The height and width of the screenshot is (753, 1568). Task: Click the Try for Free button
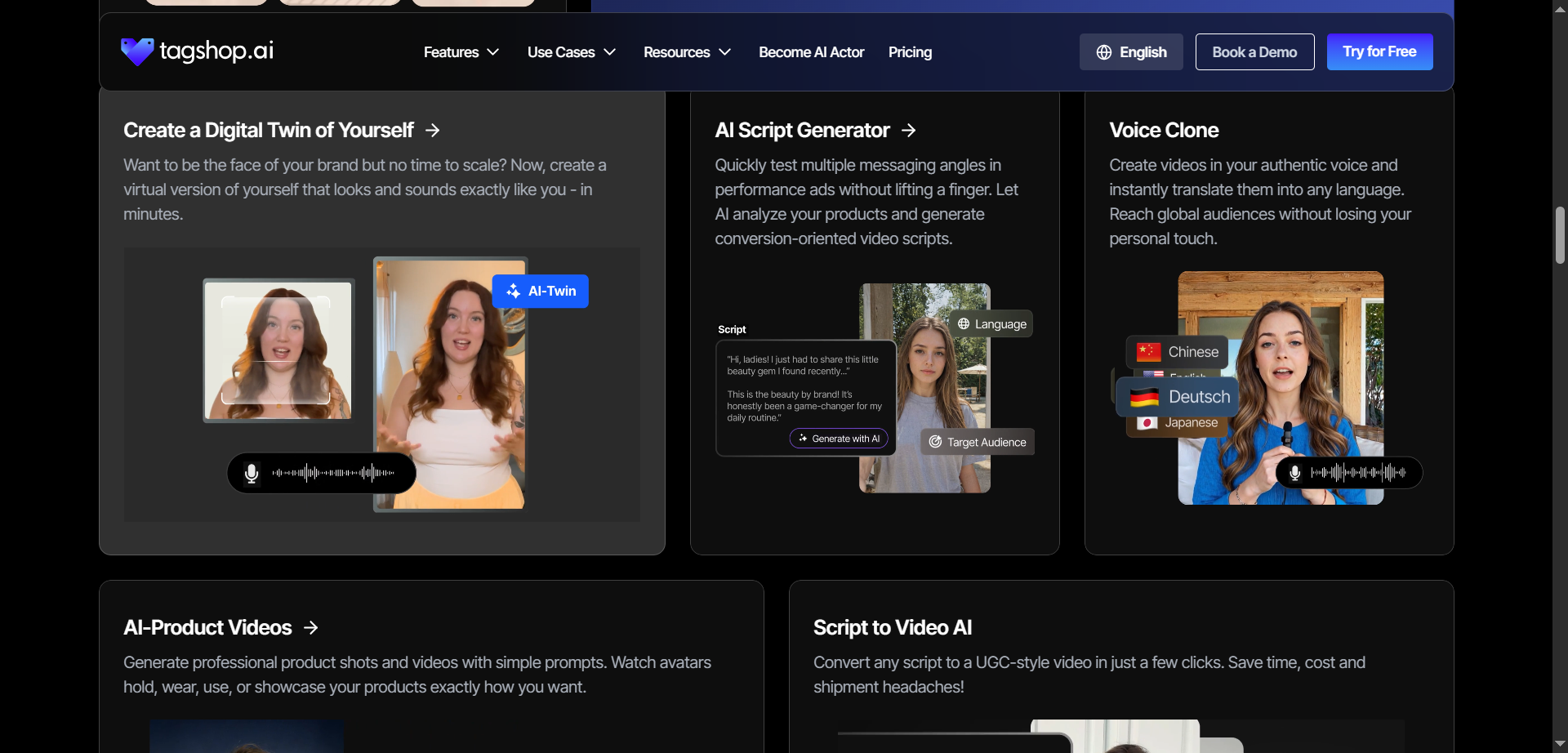1379,51
